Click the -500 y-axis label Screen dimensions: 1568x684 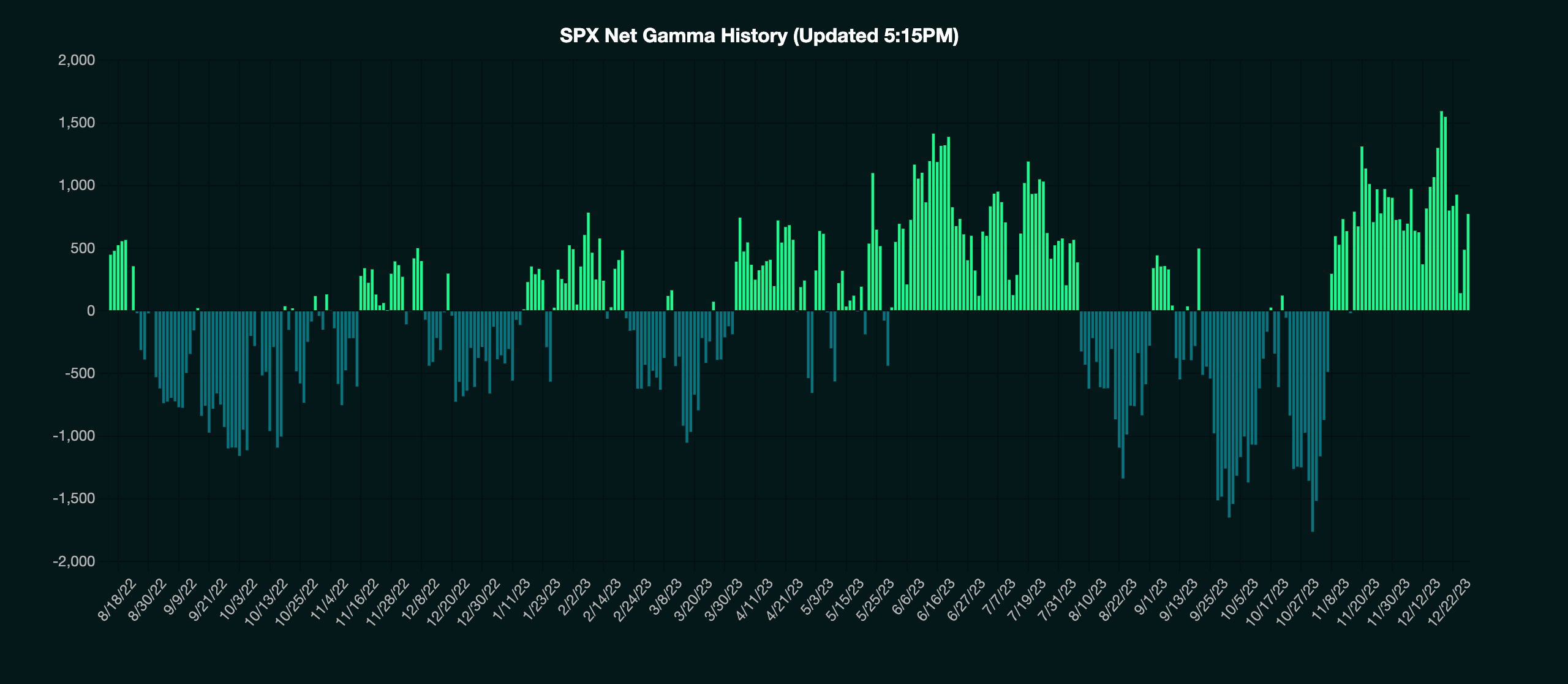[x=80, y=373]
